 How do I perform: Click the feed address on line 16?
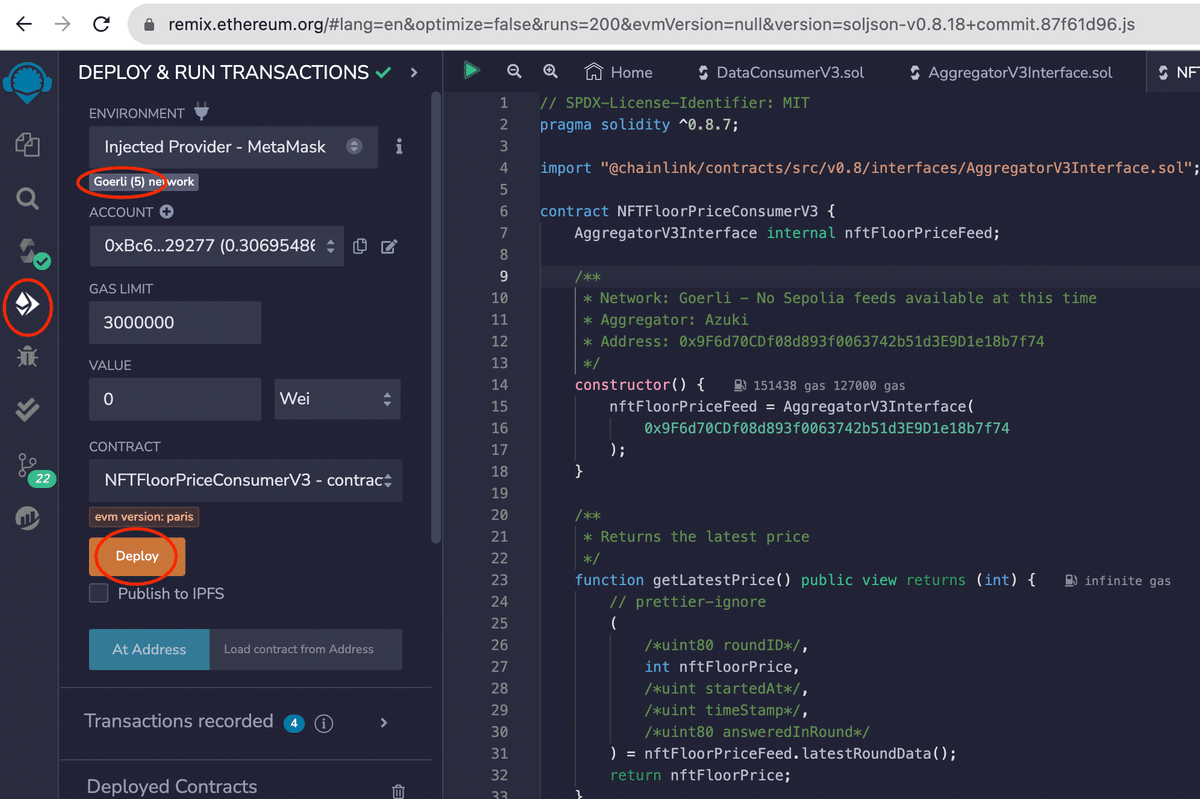coord(826,428)
